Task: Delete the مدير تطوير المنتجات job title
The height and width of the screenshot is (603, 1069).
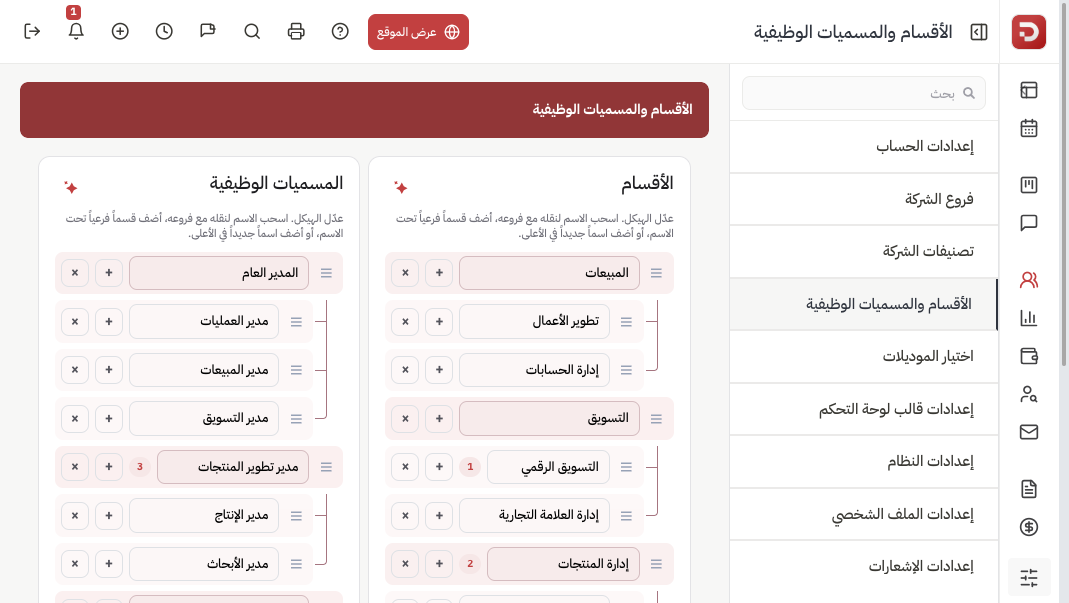Action: (x=75, y=467)
